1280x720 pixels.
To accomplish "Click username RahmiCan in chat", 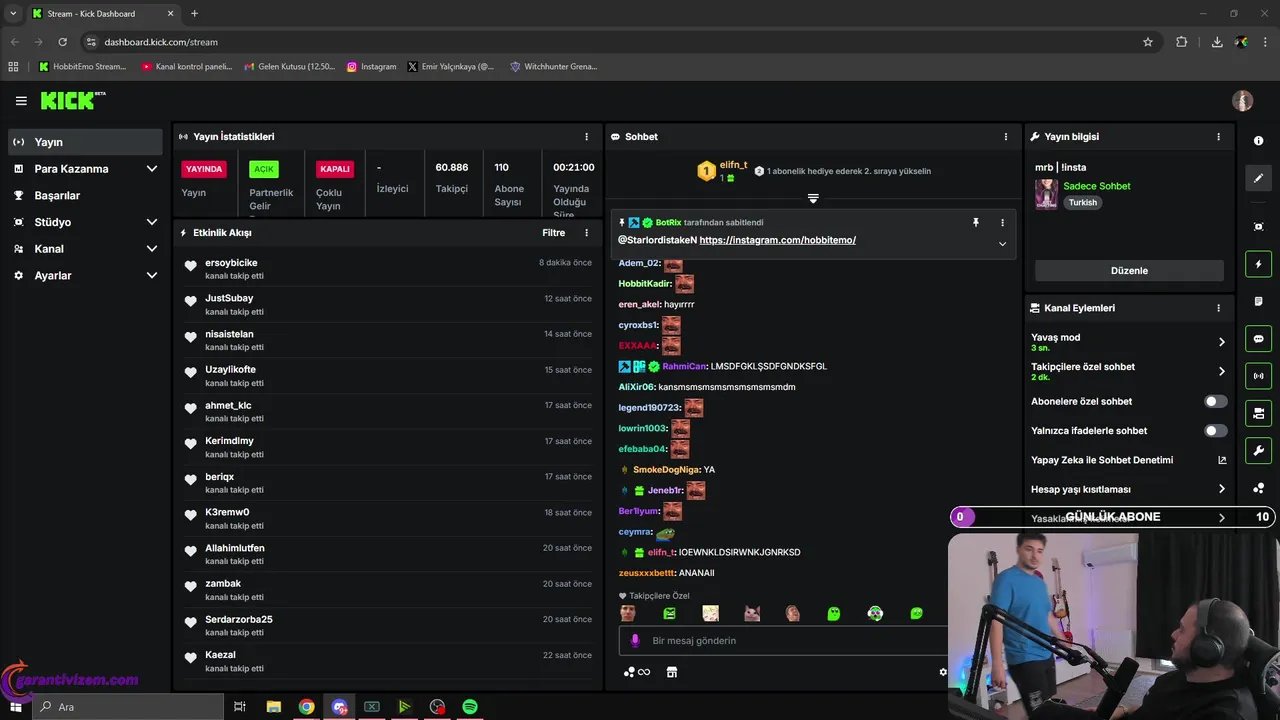I will [684, 366].
